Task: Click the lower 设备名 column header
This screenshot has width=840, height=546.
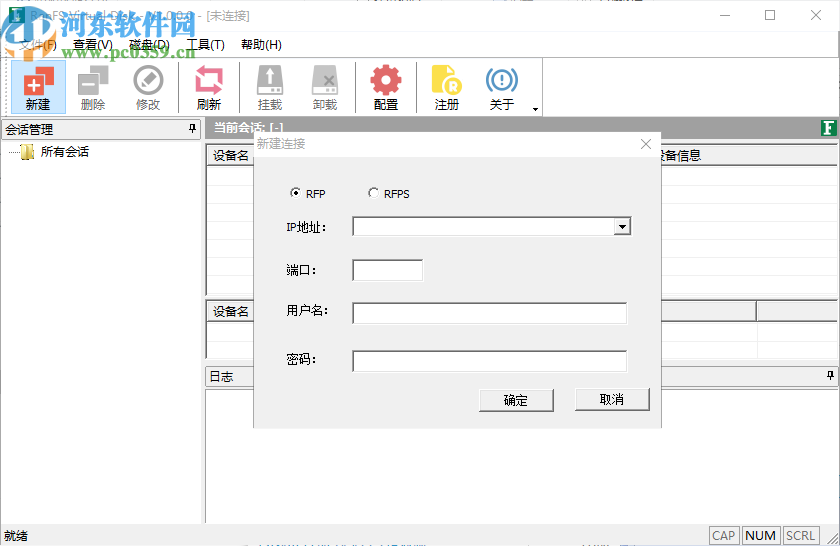Action: click(x=230, y=311)
